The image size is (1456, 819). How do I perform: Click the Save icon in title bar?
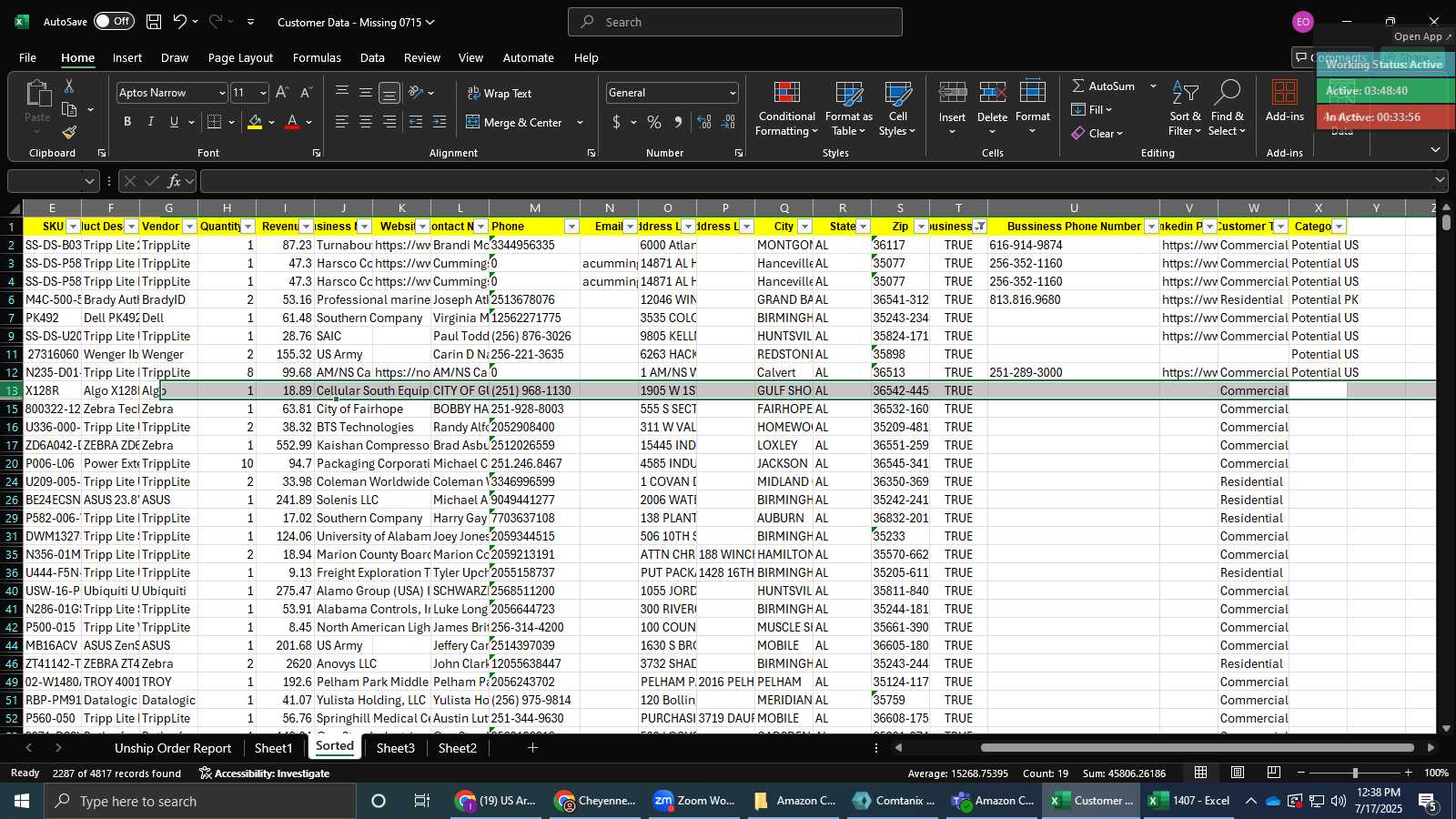pyautogui.click(x=154, y=22)
